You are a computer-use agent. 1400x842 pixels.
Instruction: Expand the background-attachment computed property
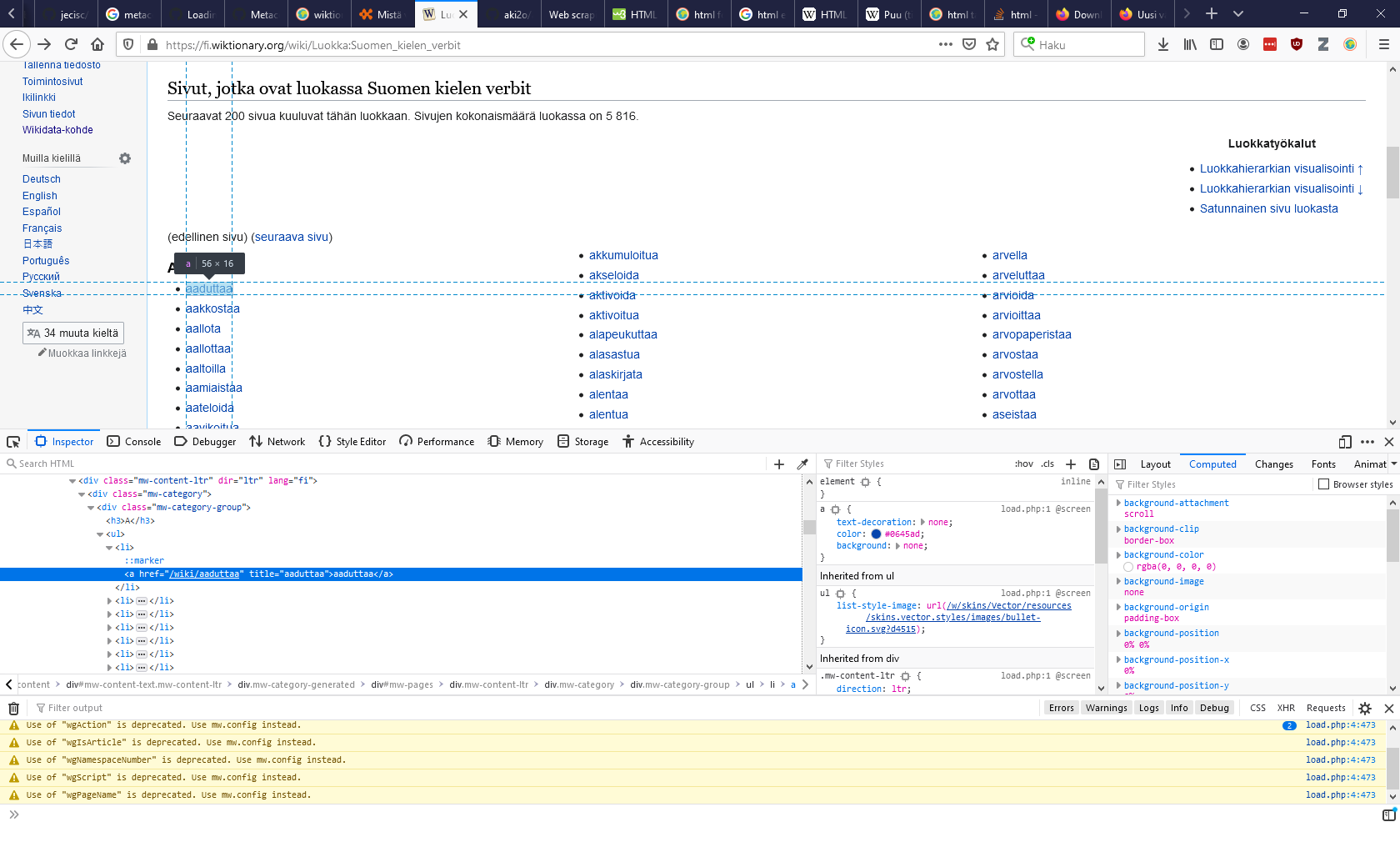1118,504
